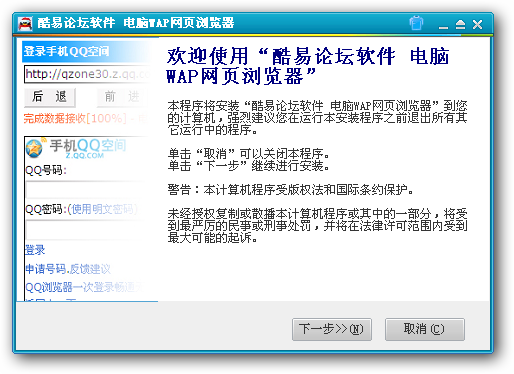Click the skin shirt icon in title bar
This screenshot has width=514, height=374.
point(416,23)
